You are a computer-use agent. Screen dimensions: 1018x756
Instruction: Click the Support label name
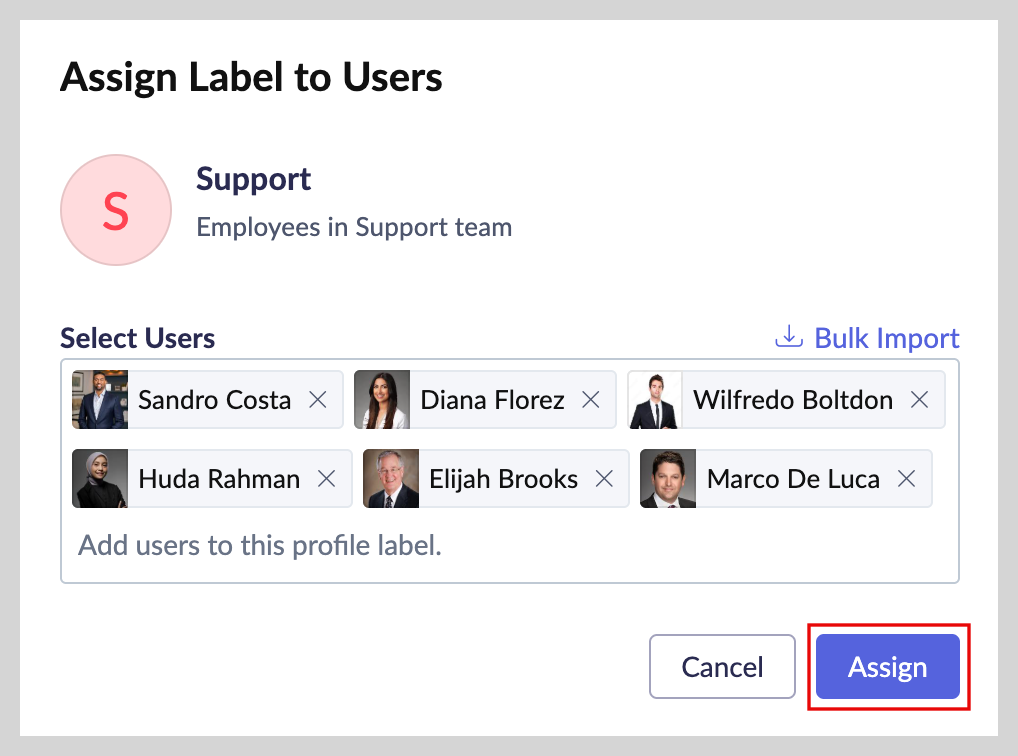coord(254,179)
